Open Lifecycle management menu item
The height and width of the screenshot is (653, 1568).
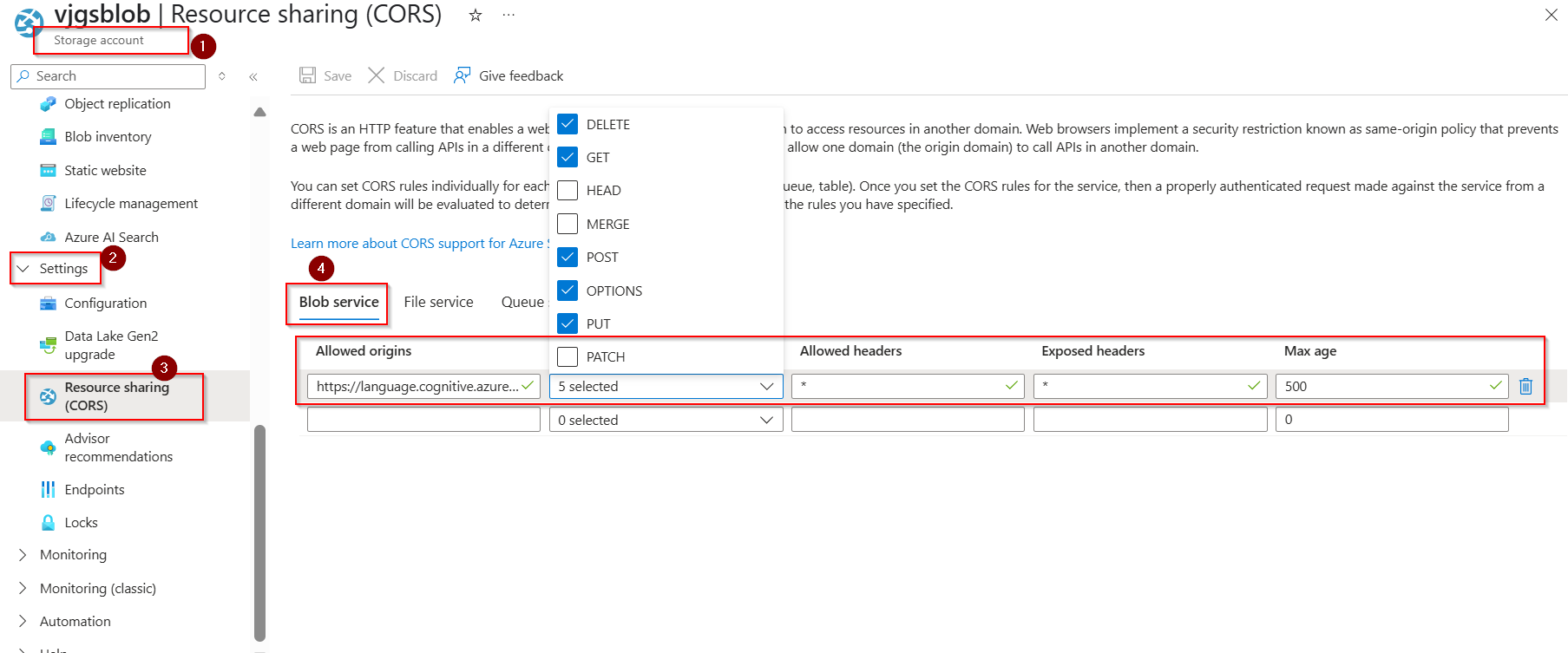(x=131, y=204)
